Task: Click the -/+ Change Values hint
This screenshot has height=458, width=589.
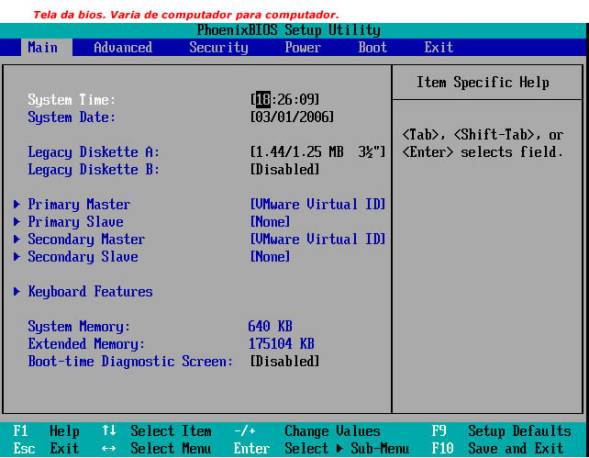Action: pyautogui.click(x=307, y=431)
